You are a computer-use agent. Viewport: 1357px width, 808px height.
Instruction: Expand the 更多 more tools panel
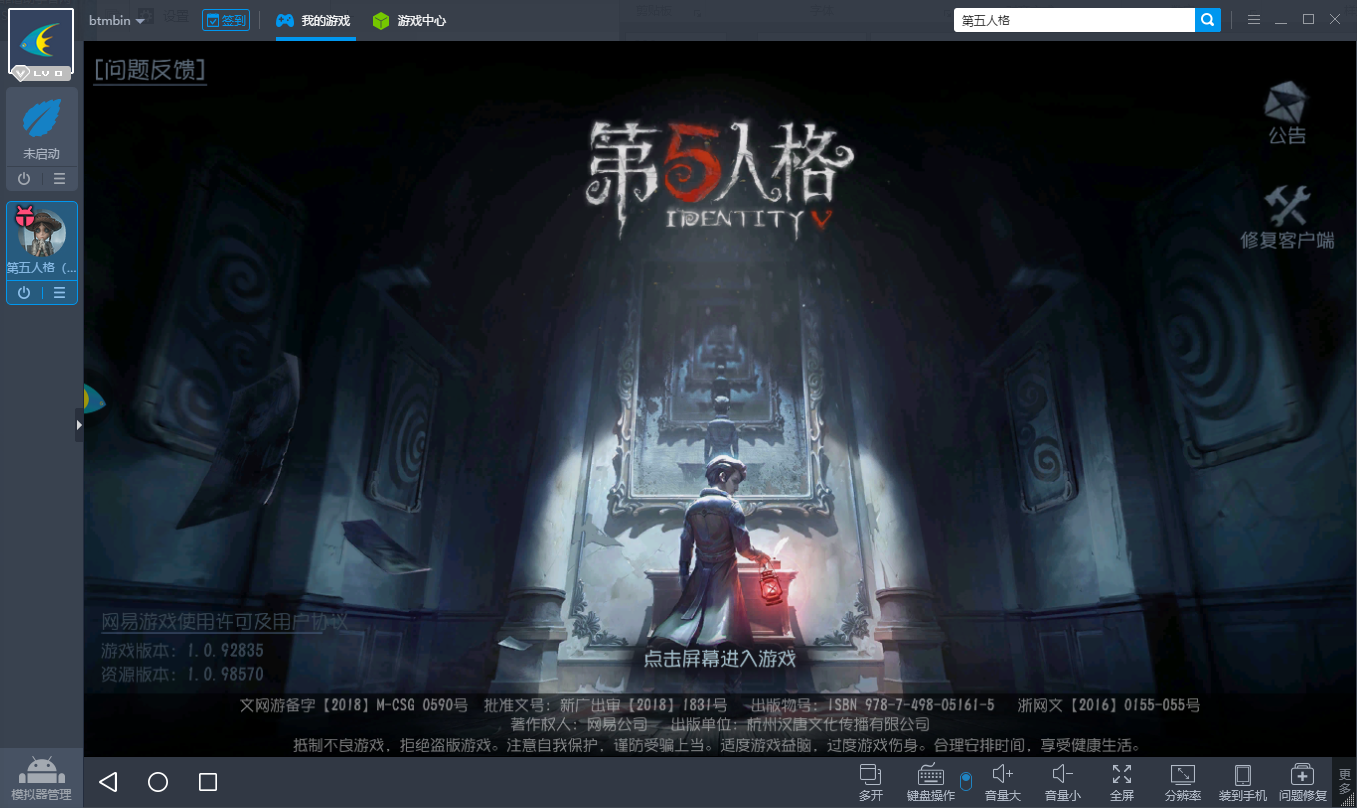[x=1345, y=781]
